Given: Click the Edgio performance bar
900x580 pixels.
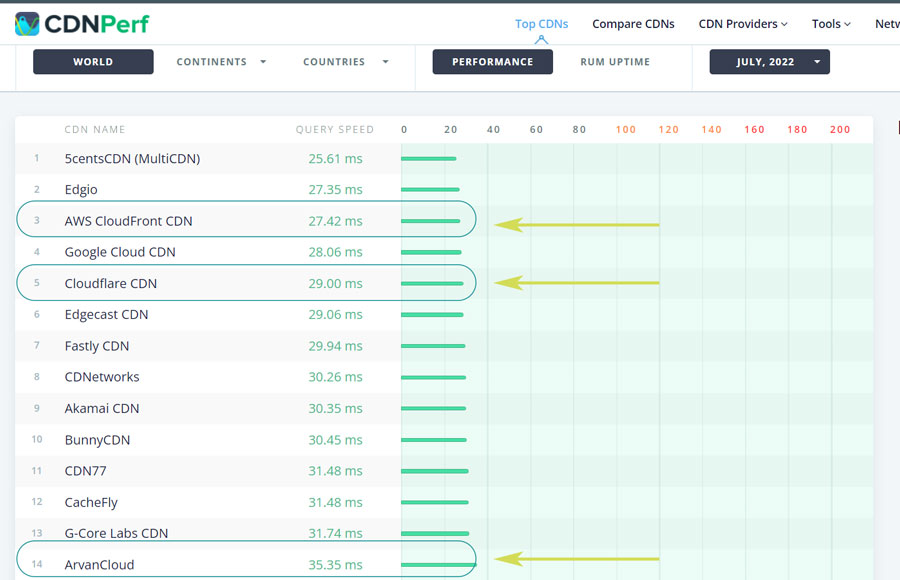Looking at the screenshot, I should pos(430,190).
